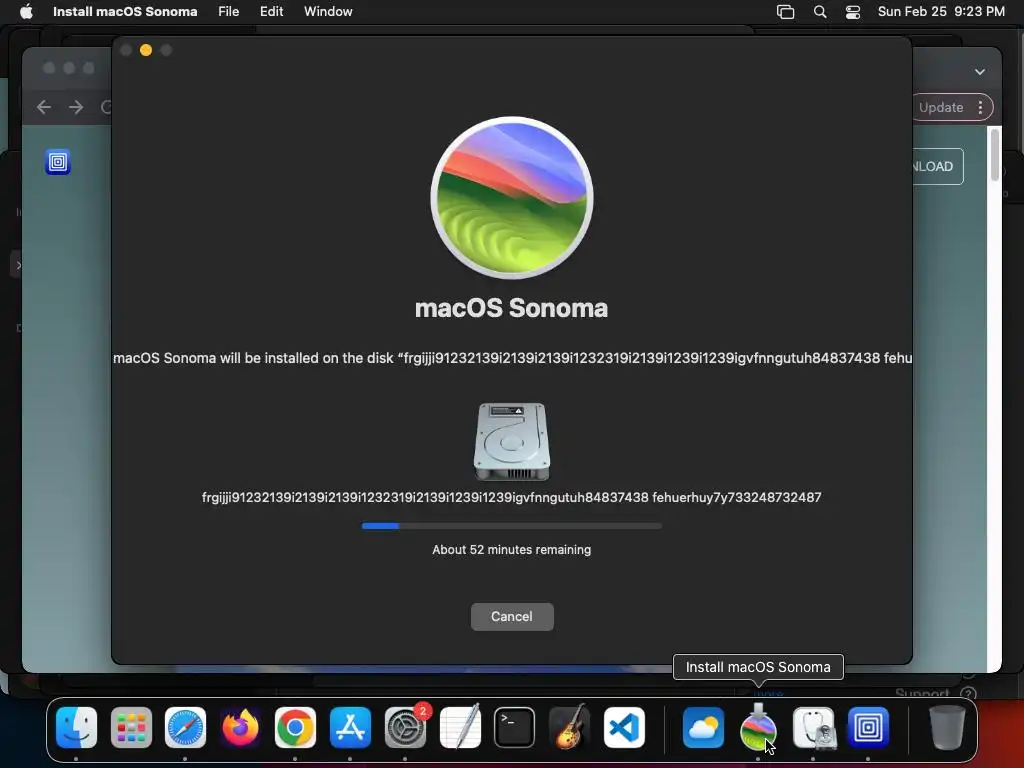Open the File menu

229,11
